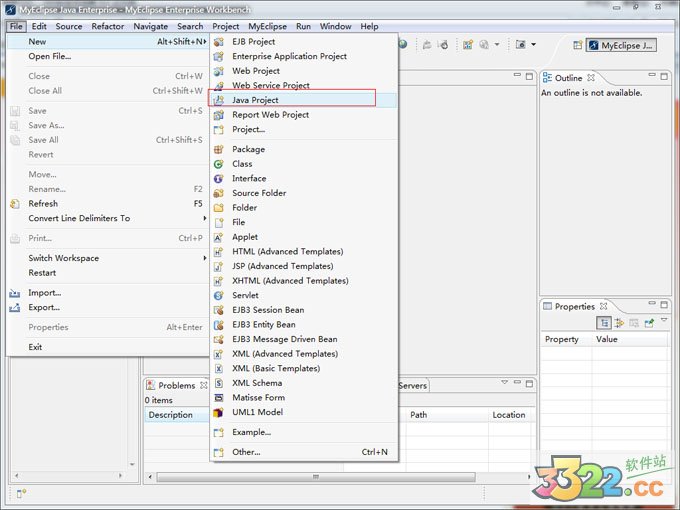Click the Applet icon
The height and width of the screenshot is (510, 680).
point(219,237)
